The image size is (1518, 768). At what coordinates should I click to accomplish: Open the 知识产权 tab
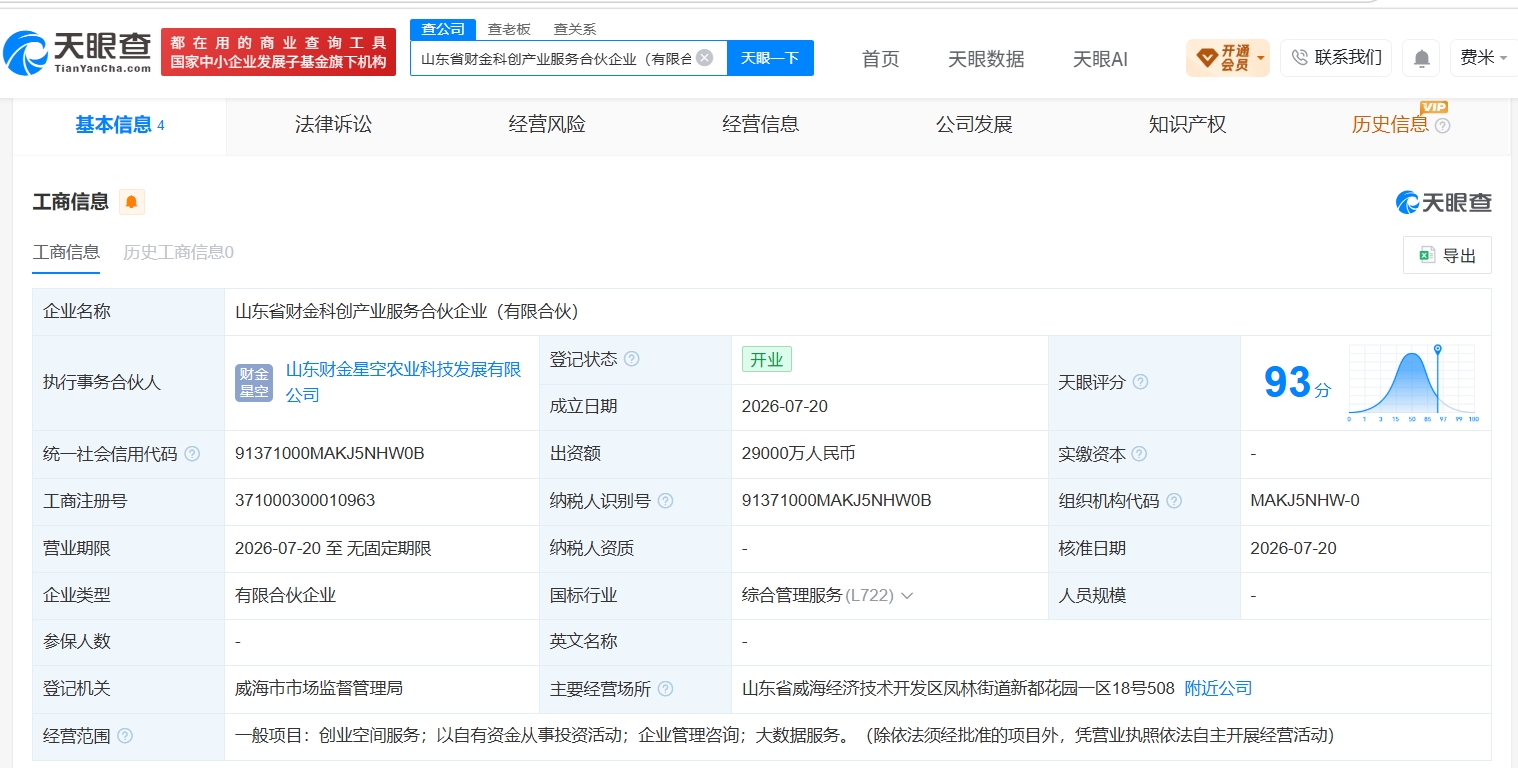1188,125
